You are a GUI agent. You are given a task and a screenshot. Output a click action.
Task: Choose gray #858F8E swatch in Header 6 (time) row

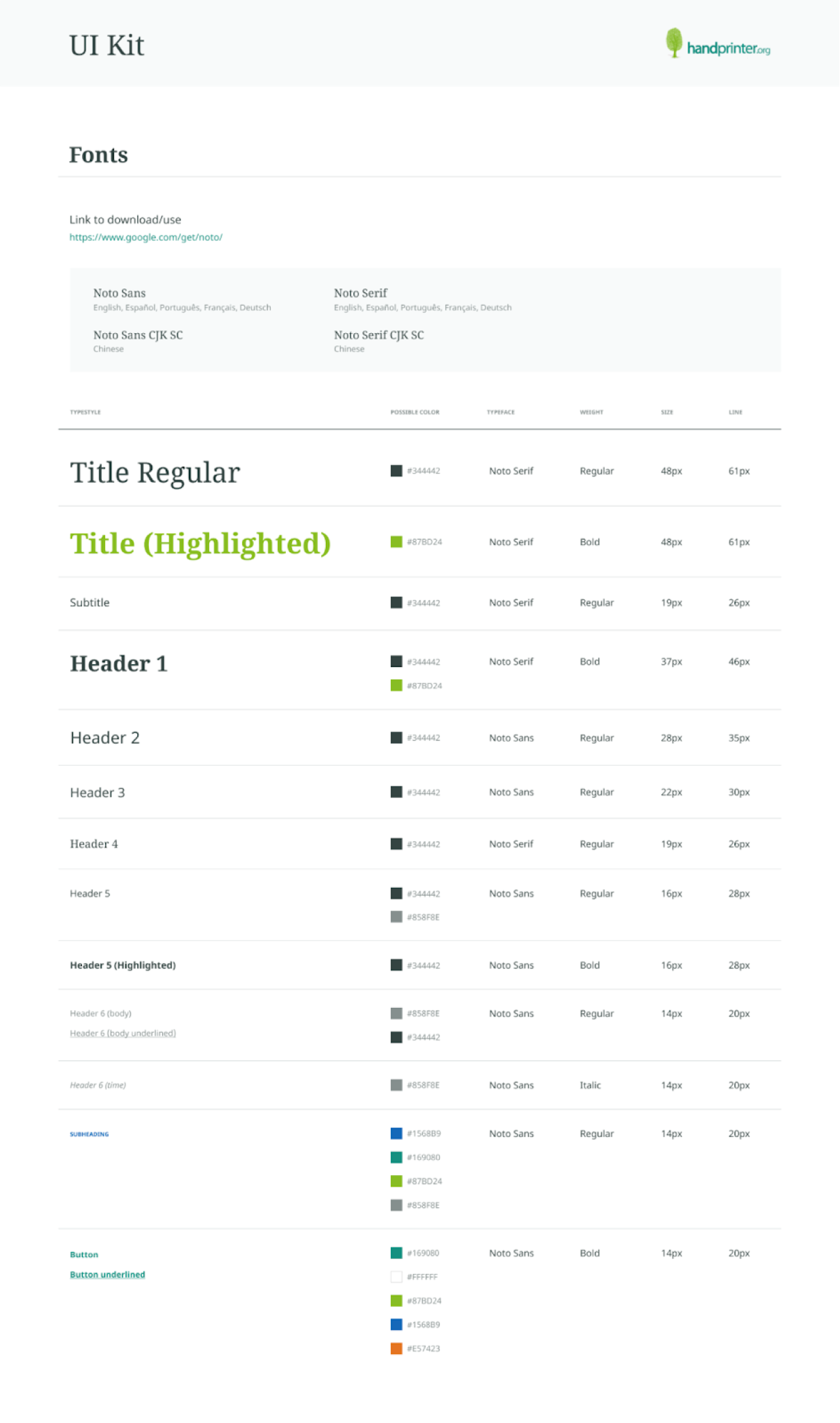coord(396,1085)
